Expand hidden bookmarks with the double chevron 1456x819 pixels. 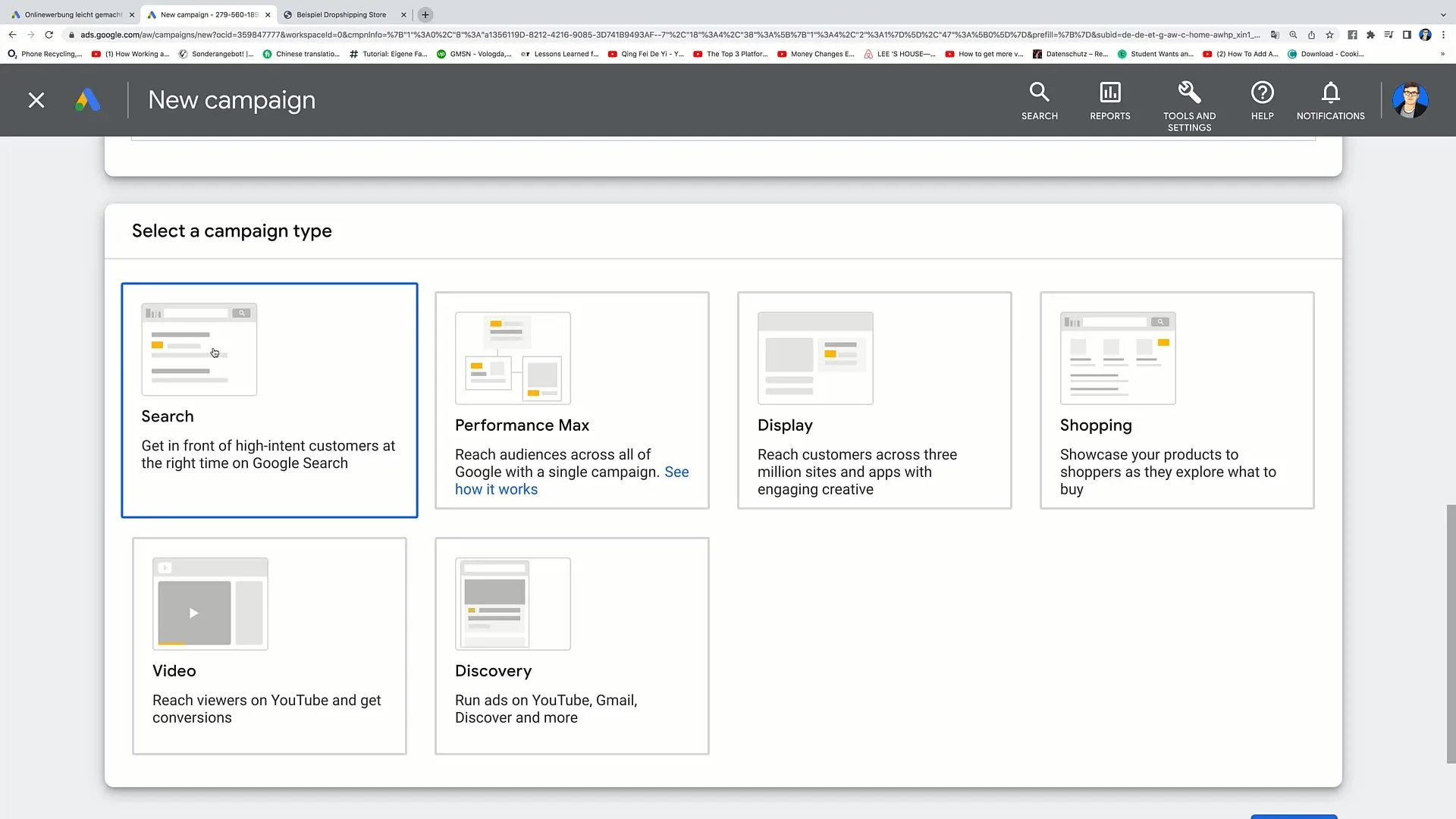(1442, 54)
